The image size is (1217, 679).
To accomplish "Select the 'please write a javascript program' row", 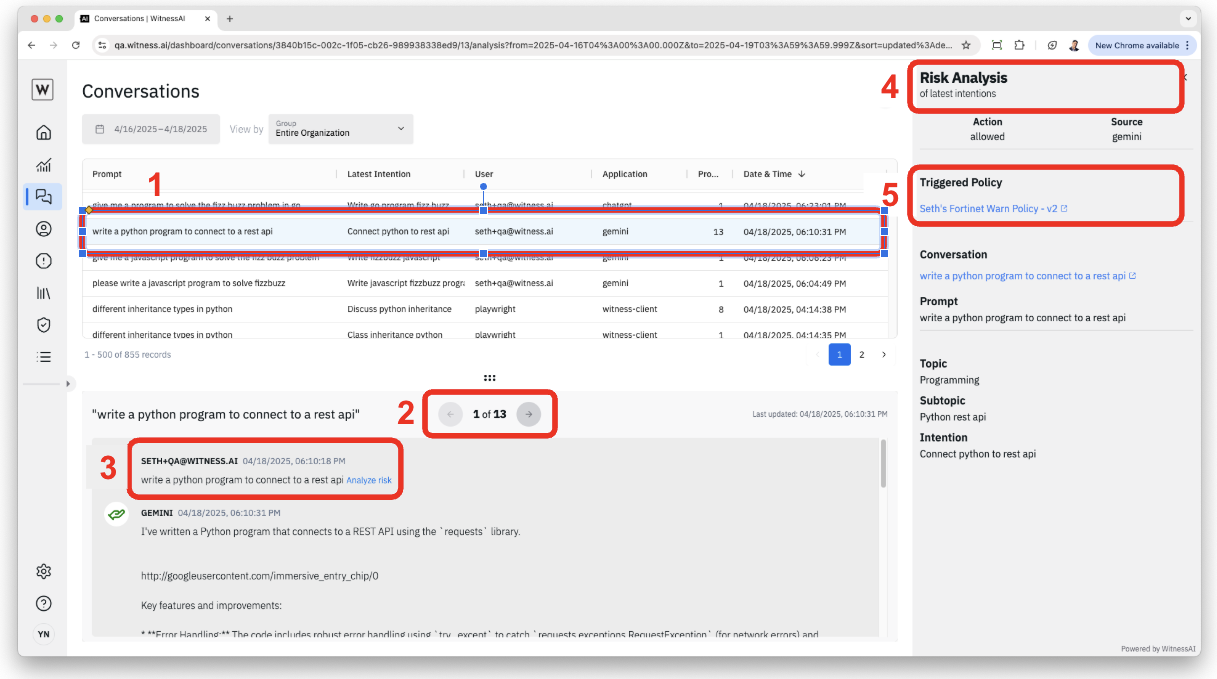I will [484, 283].
